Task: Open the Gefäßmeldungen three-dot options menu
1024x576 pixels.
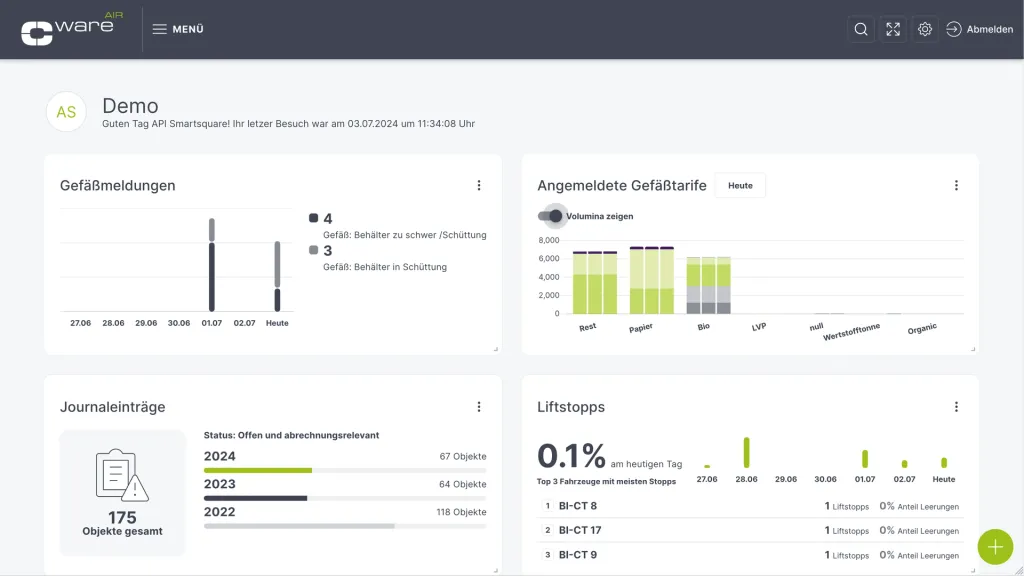Action: pyautogui.click(x=479, y=185)
